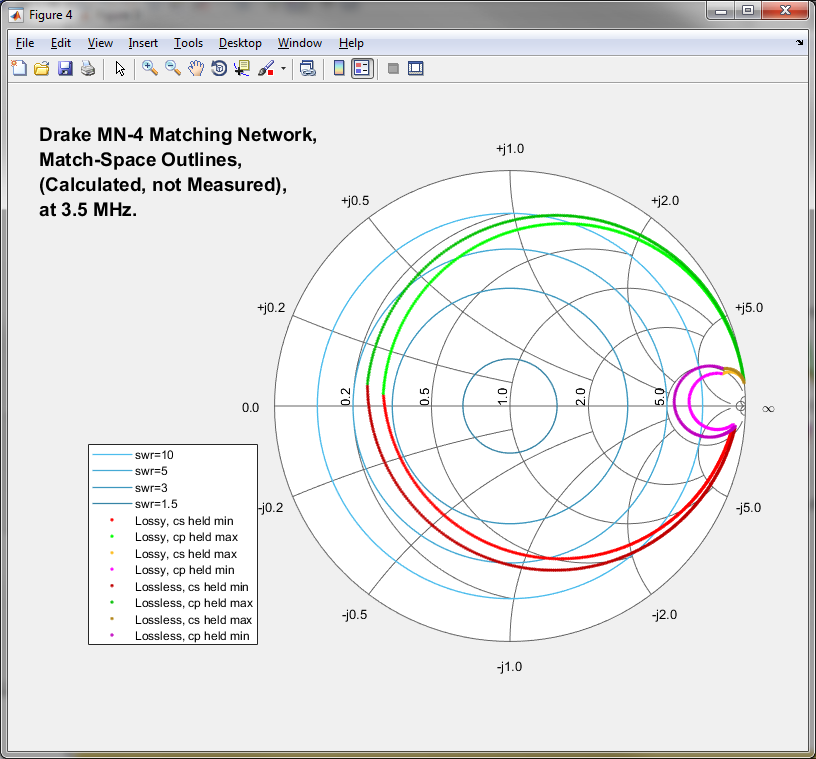This screenshot has height=759, width=816.
Task: Click the Link Plot icon
Action: point(308,68)
